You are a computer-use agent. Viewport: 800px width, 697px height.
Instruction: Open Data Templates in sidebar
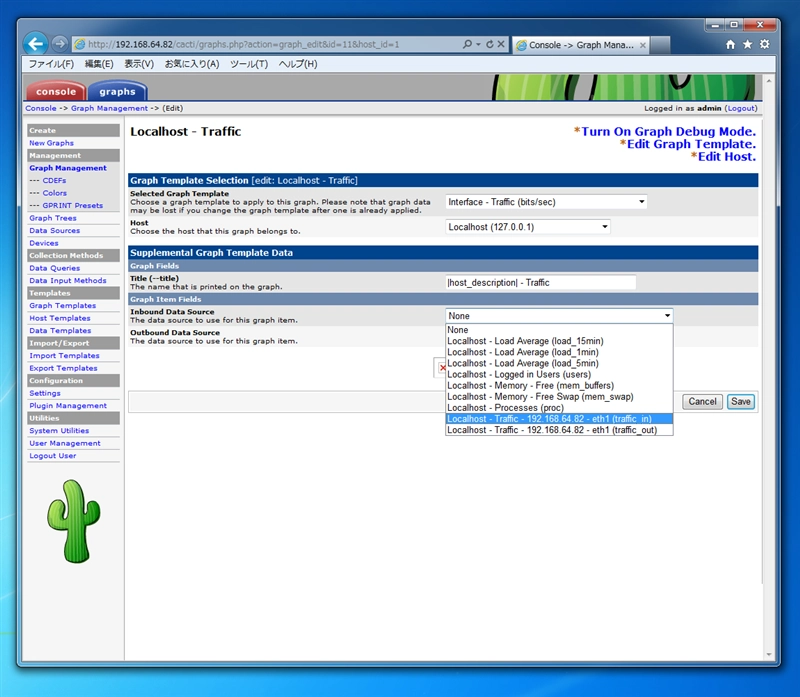(60, 331)
